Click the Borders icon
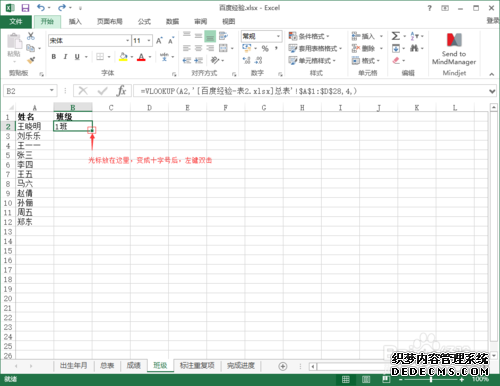 100,57
